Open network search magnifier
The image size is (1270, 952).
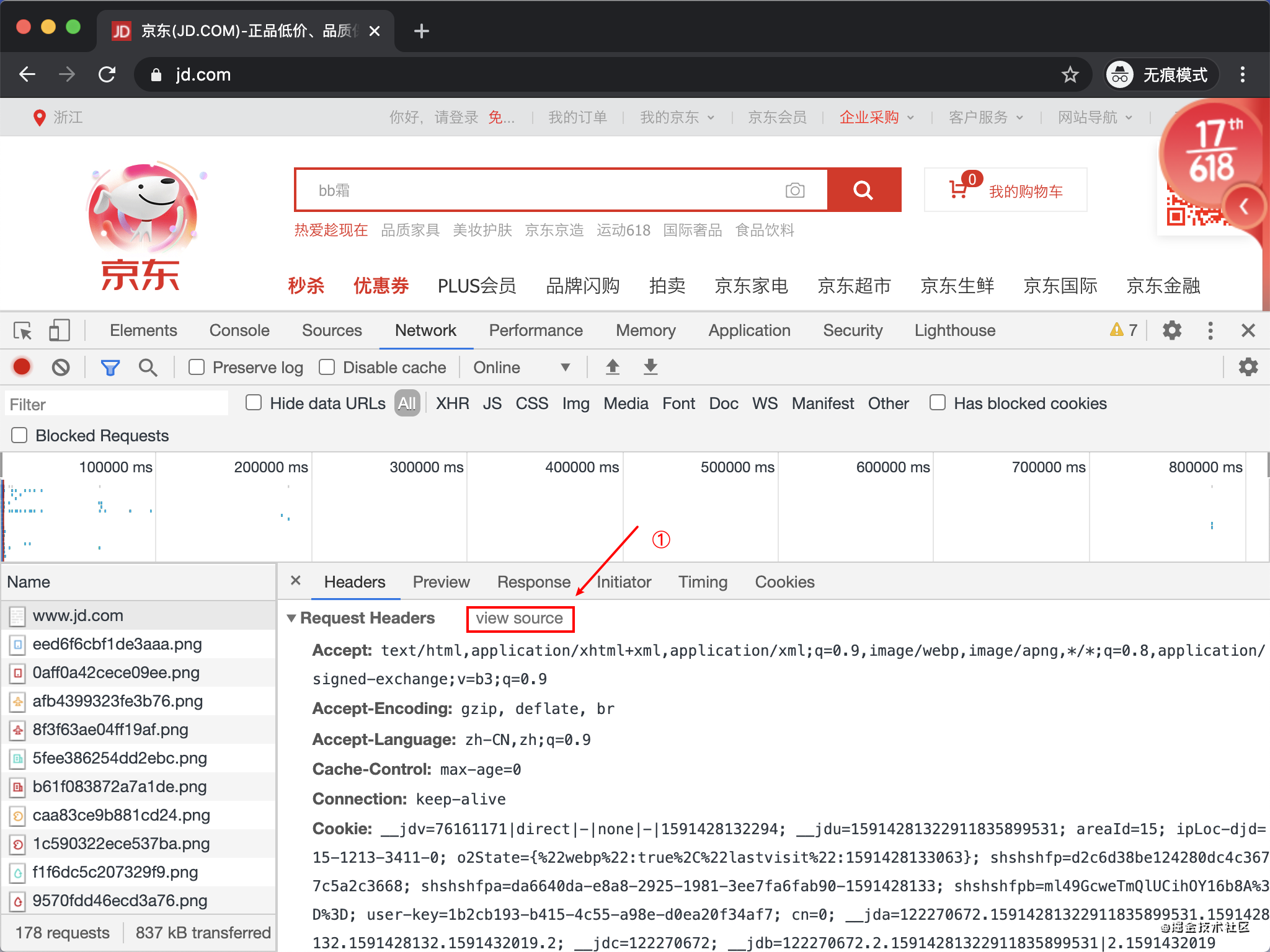tap(148, 368)
